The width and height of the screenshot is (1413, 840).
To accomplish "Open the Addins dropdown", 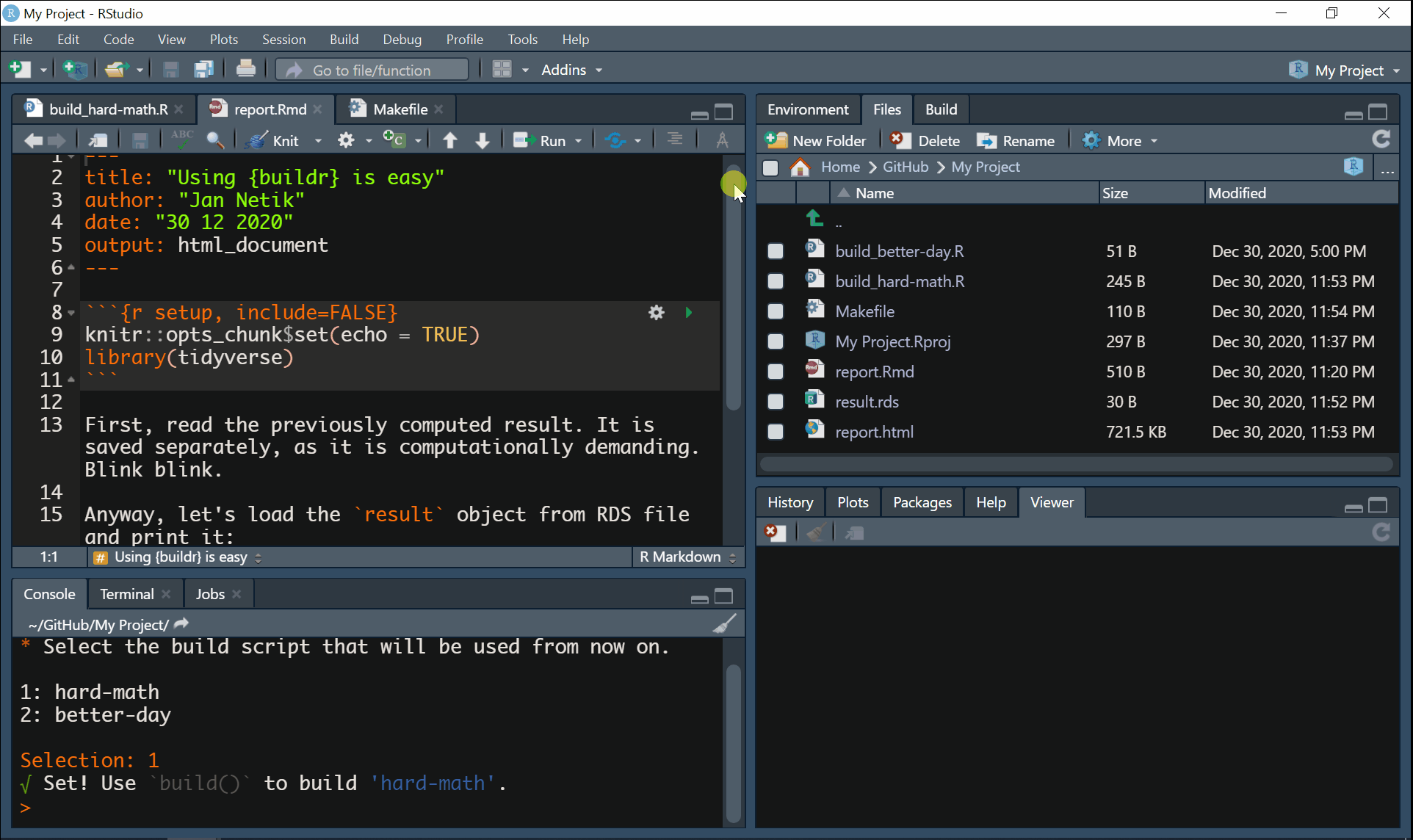I will 571,70.
